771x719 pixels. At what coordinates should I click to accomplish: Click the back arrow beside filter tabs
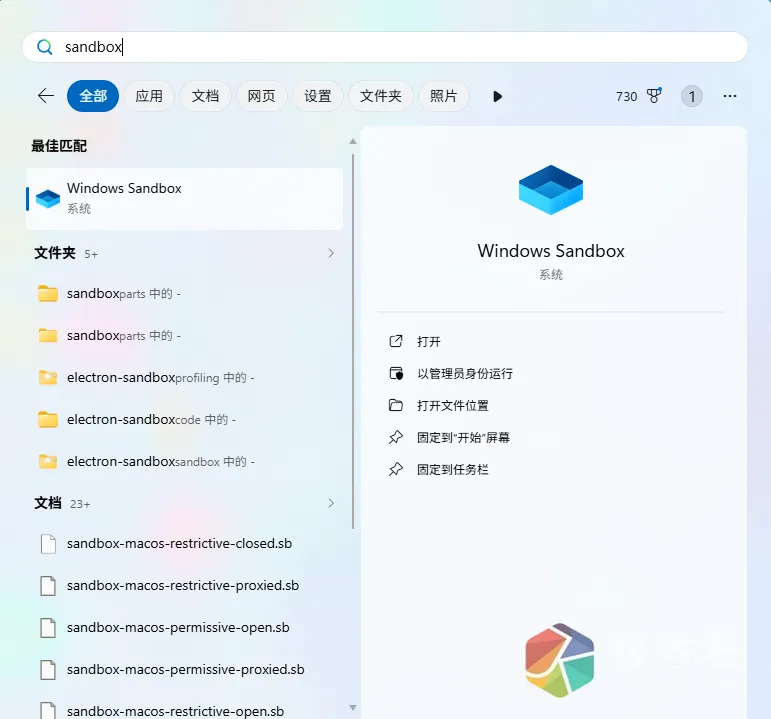[46, 96]
